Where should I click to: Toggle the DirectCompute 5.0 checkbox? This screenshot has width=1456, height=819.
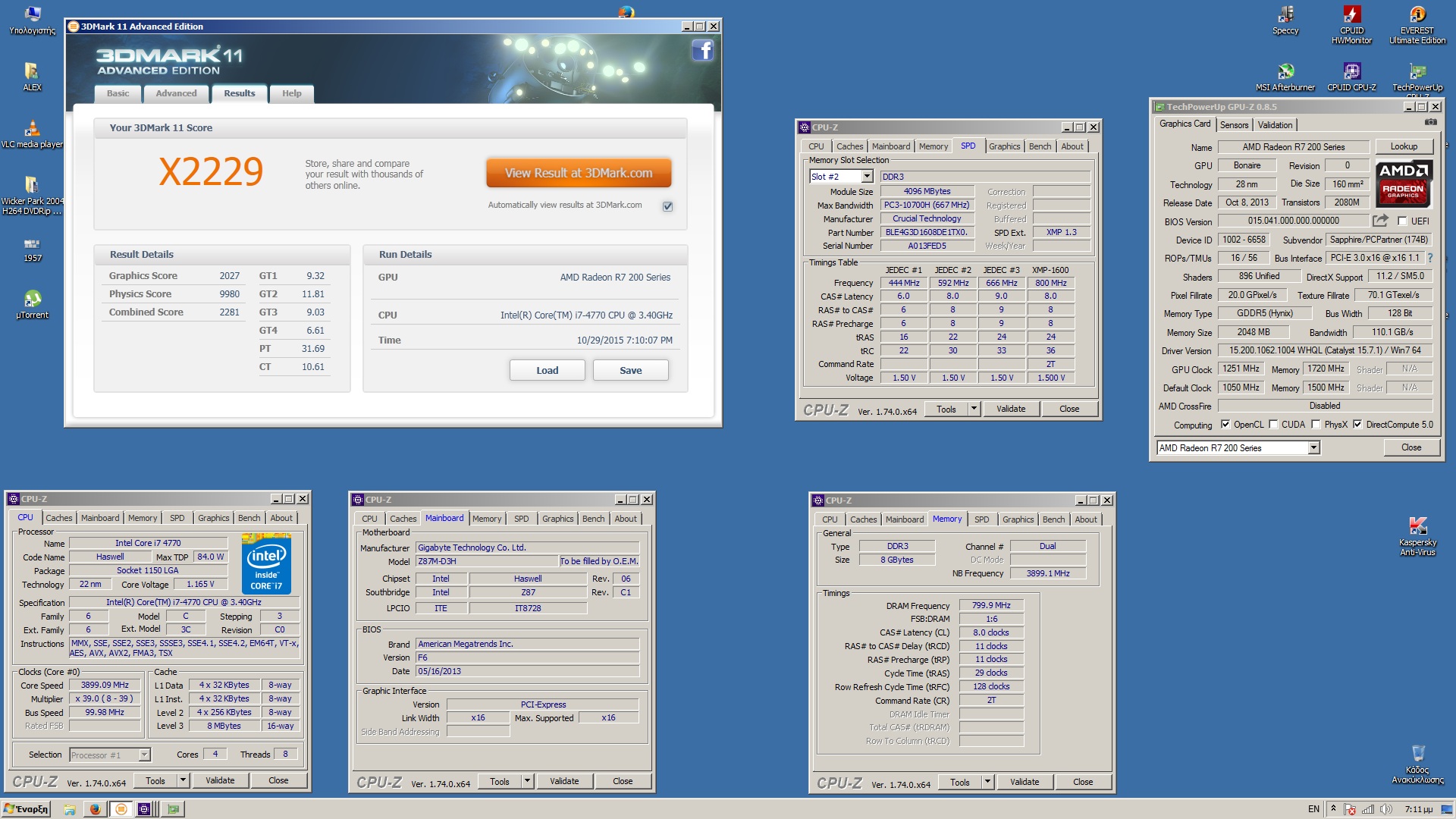1357,425
